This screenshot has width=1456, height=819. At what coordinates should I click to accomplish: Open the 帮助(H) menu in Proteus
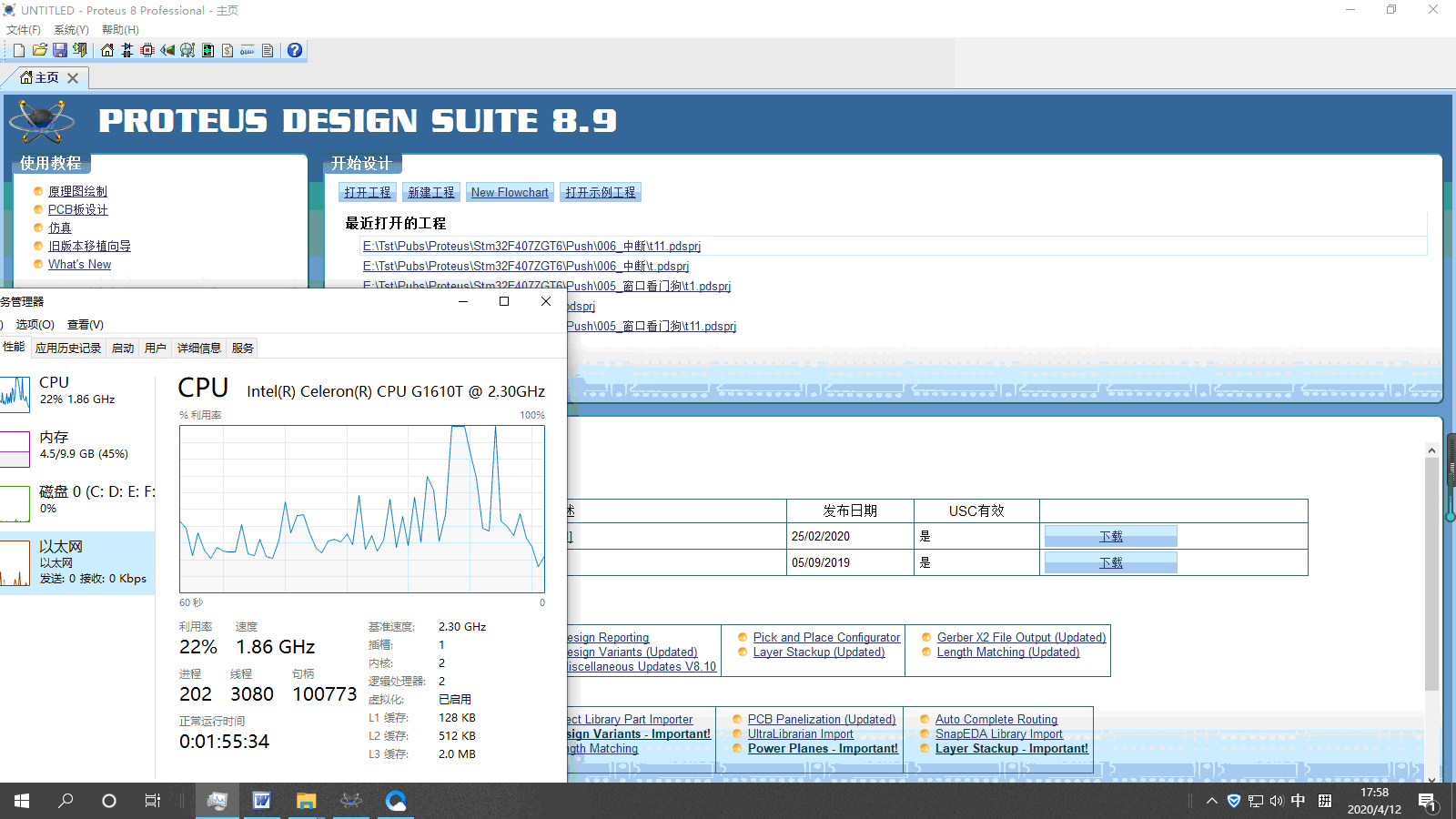[120, 30]
